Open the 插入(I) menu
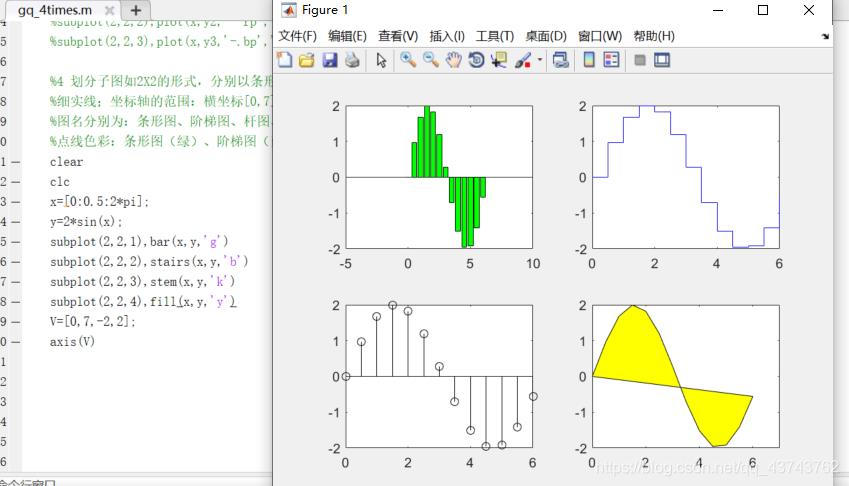 [x=447, y=36]
